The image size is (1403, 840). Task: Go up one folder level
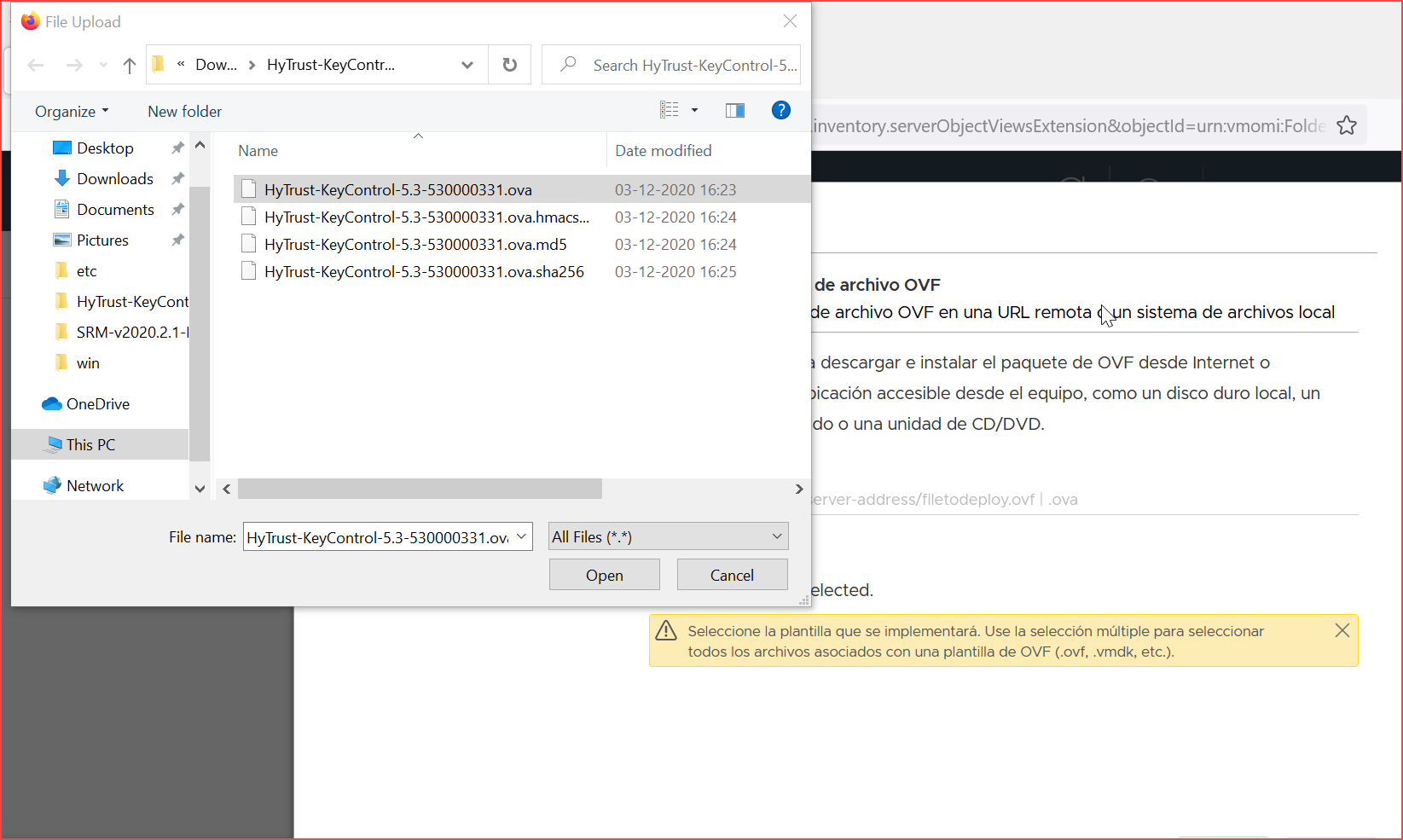coord(130,65)
